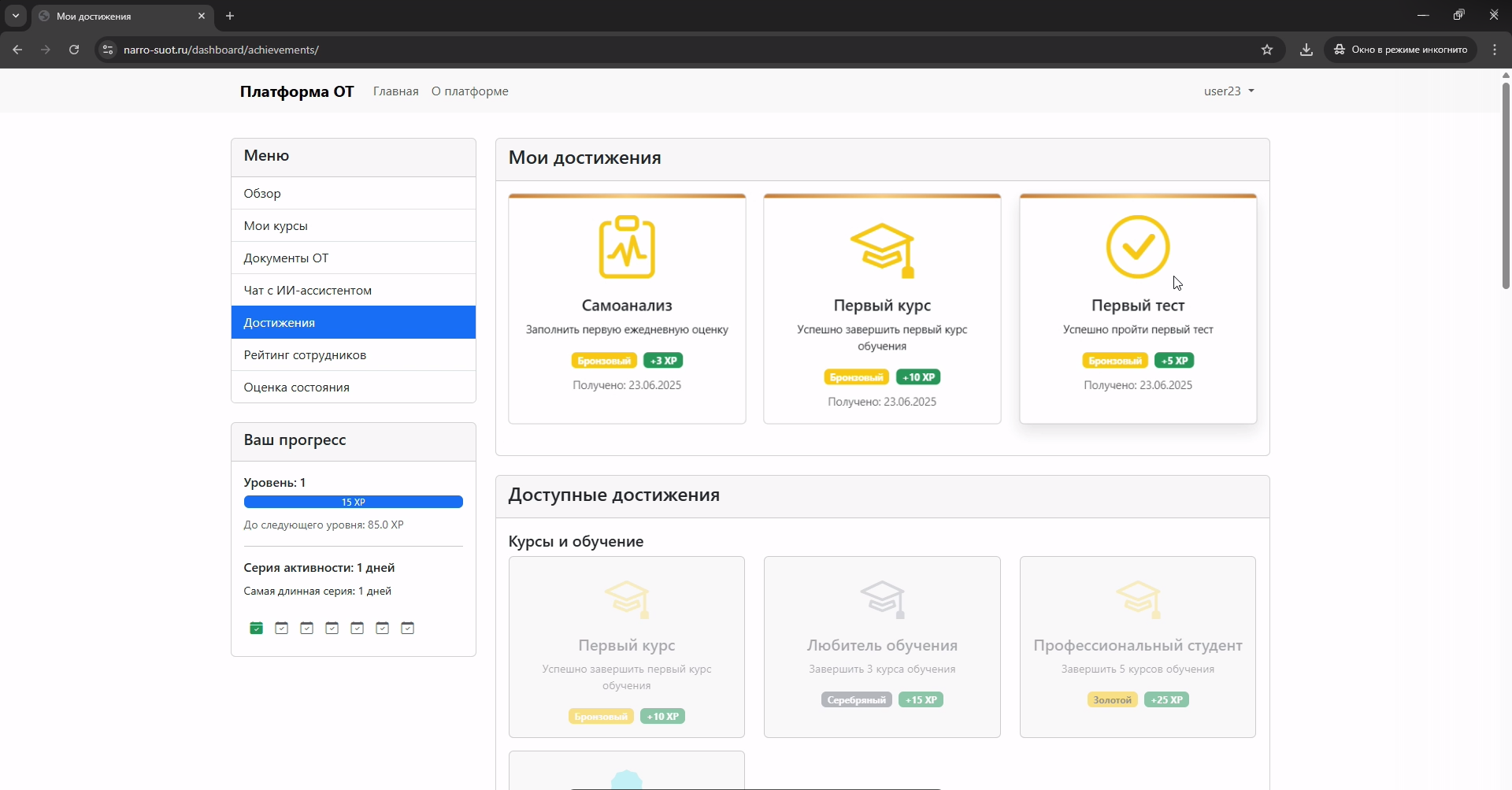Open the browser tab search chevron

pos(15,16)
